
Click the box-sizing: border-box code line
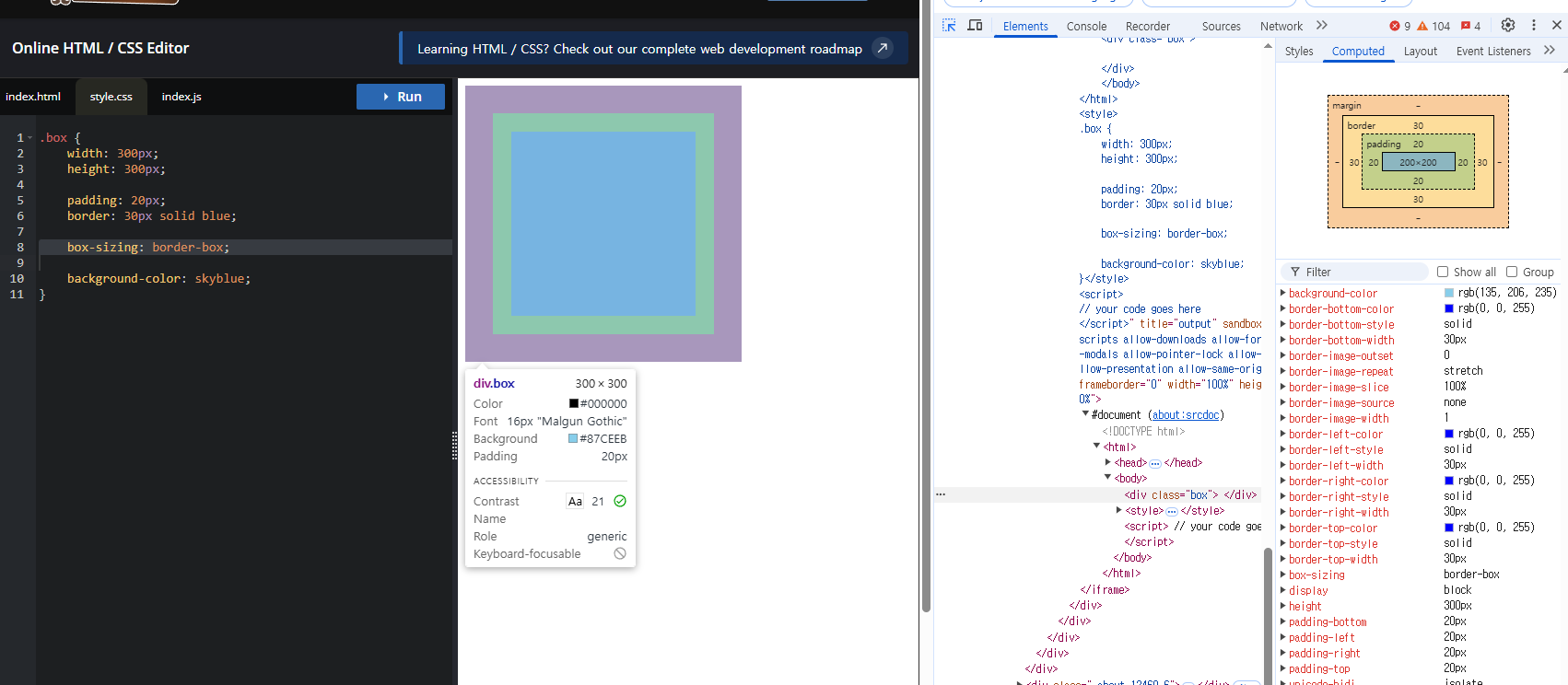(x=245, y=248)
